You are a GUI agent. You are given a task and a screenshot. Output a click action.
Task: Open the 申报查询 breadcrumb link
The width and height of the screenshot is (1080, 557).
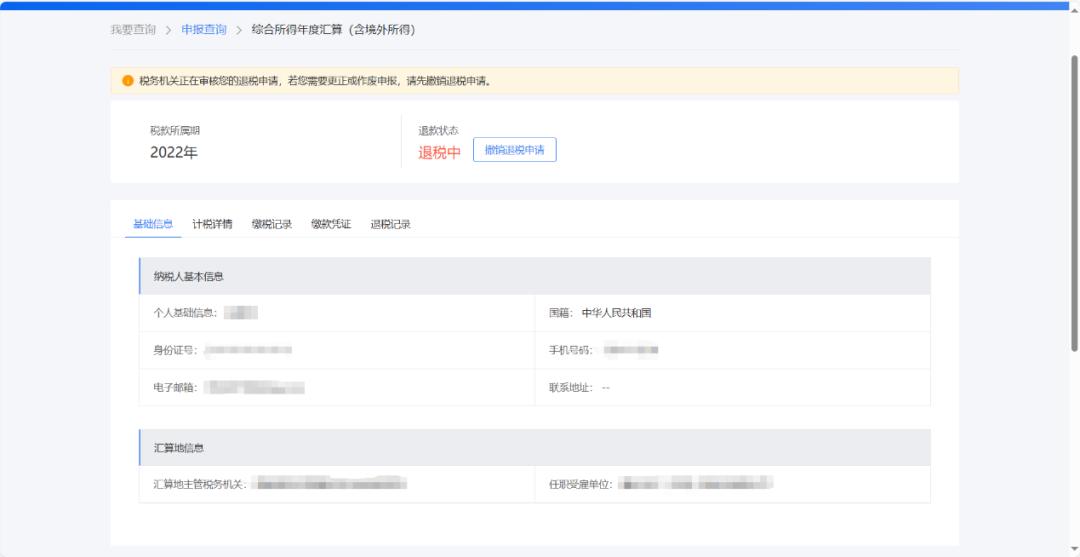(204, 30)
